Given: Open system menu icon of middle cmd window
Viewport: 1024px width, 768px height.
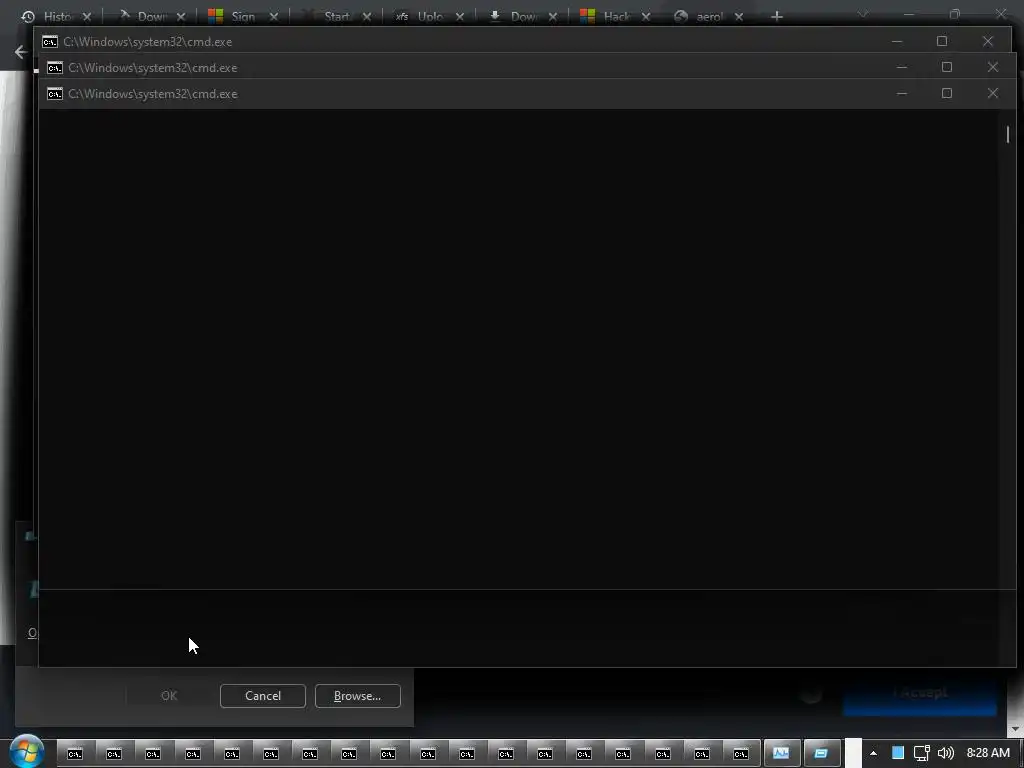Looking at the screenshot, I should 55,68.
